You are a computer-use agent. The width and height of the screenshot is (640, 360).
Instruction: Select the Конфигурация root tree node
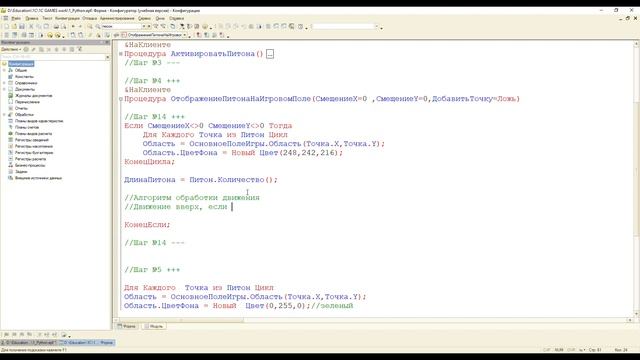click(x=21, y=64)
